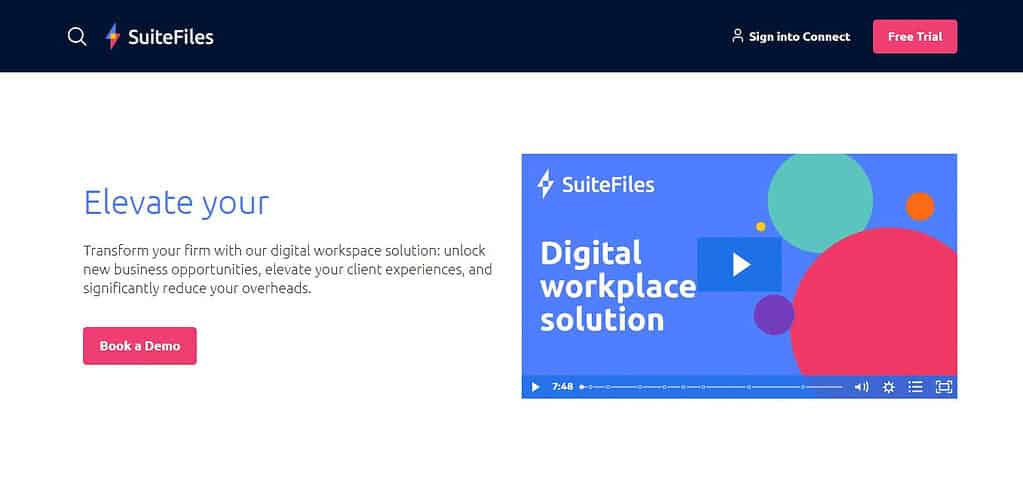Click the SuiteFiles logo in header
Image resolution: width=1023 pixels, height=477 pixels.
click(159, 37)
